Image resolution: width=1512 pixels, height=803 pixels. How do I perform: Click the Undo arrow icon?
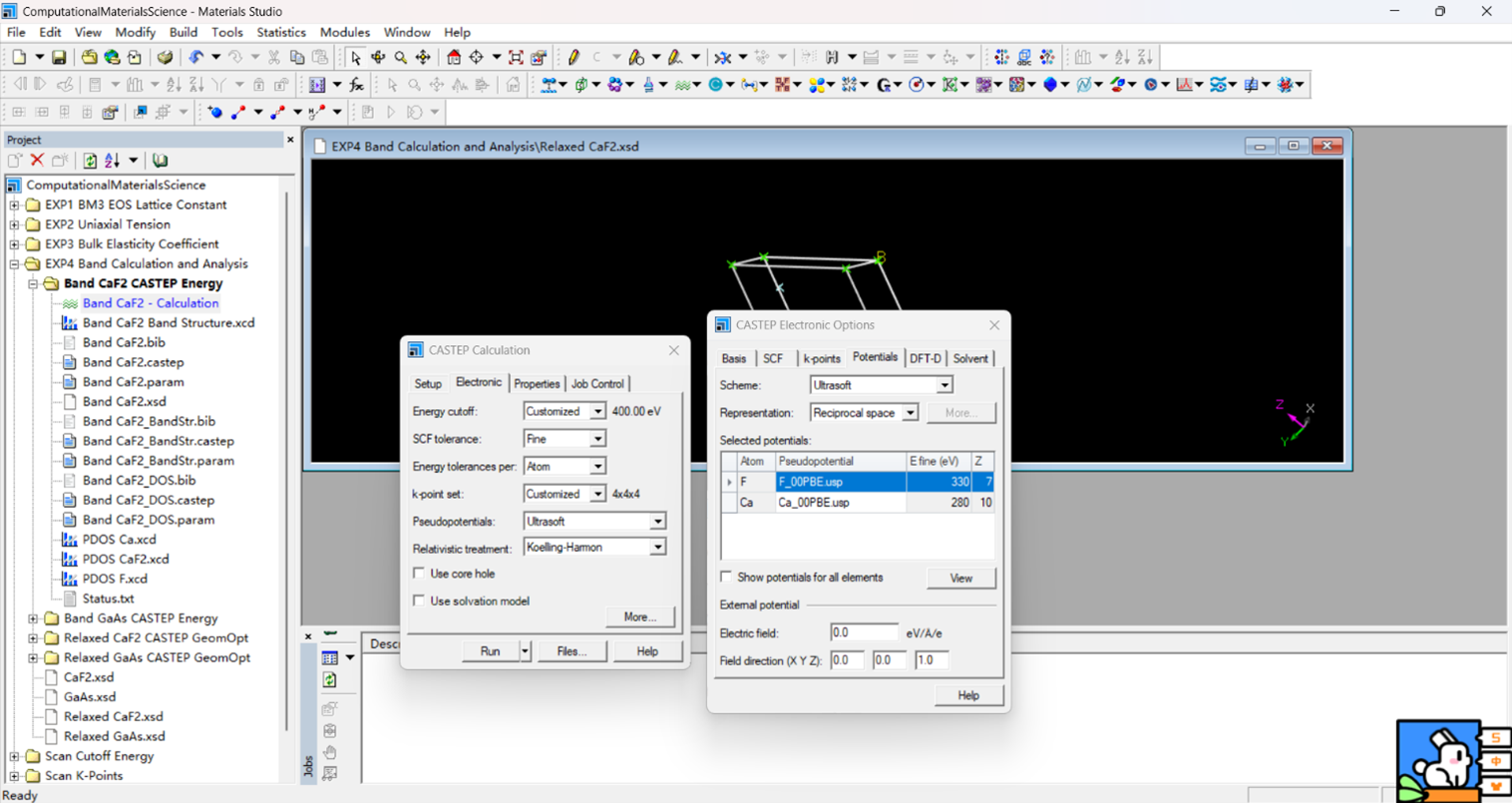click(196, 58)
